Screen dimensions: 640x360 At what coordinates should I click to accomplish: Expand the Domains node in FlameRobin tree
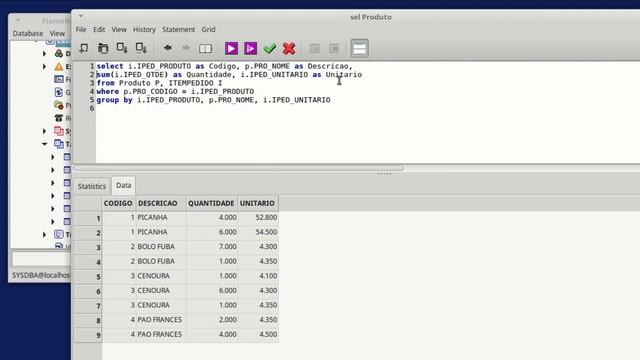[x=44, y=53]
